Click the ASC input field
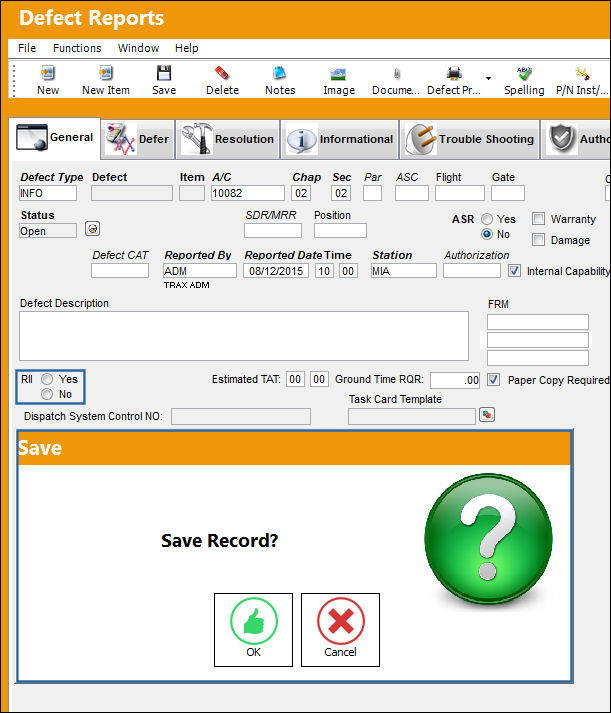 click(x=411, y=193)
